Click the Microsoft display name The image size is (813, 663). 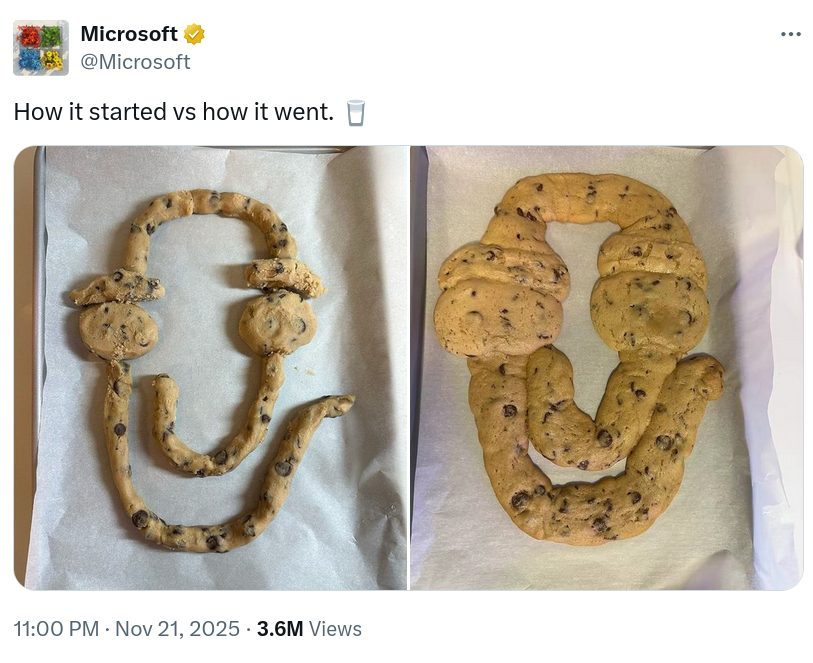click(x=129, y=34)
